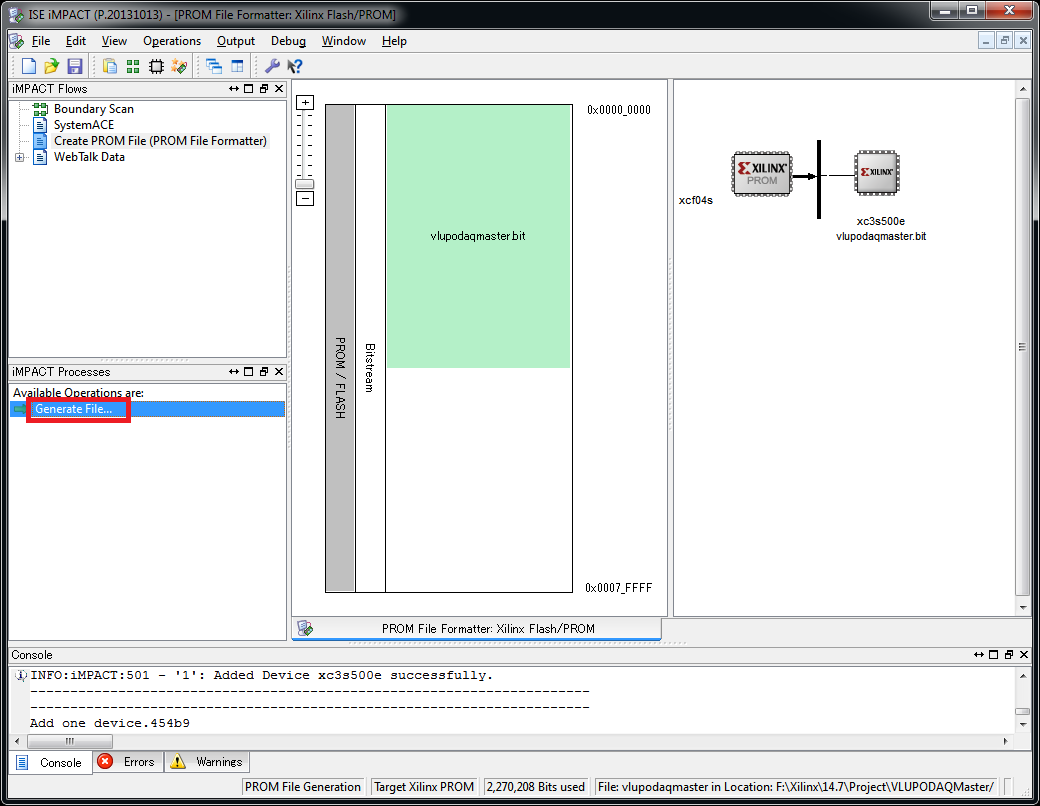Viewport: 1040px width, 806px height.
Task: Click Generate File... operation
Action: point(74,409)
